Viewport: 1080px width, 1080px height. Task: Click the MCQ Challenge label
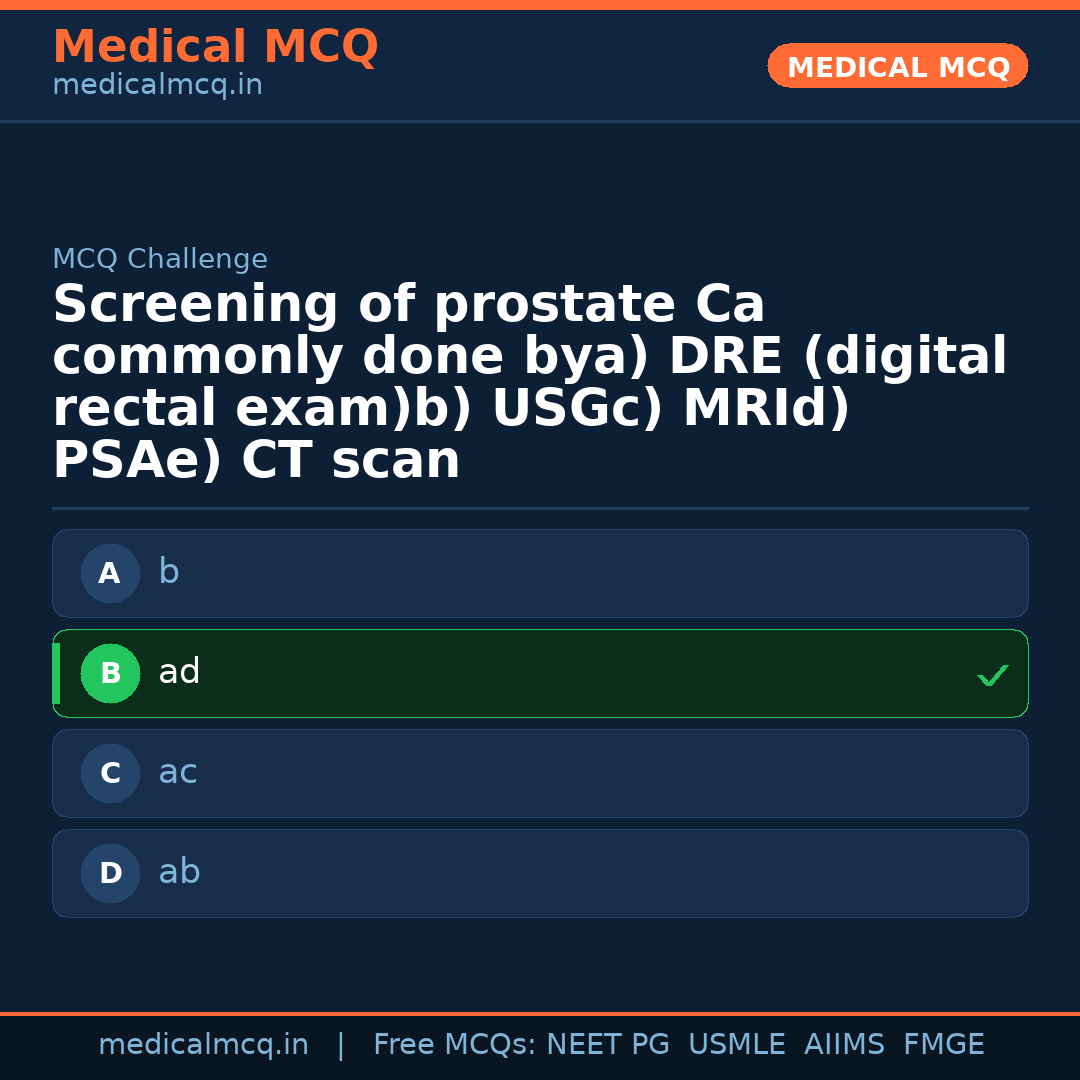pyautogui.click(x=160, y=260)
